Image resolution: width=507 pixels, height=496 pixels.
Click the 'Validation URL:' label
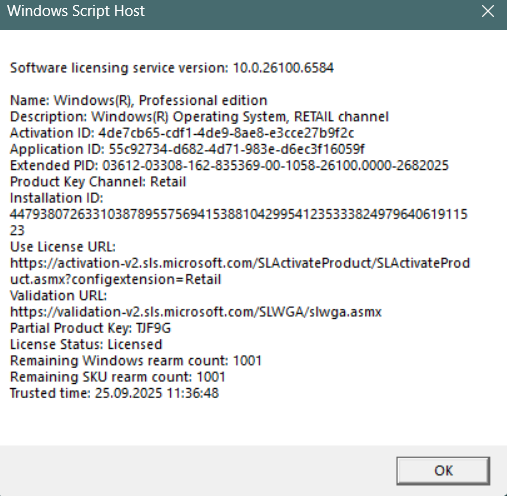tap(58, 296)
